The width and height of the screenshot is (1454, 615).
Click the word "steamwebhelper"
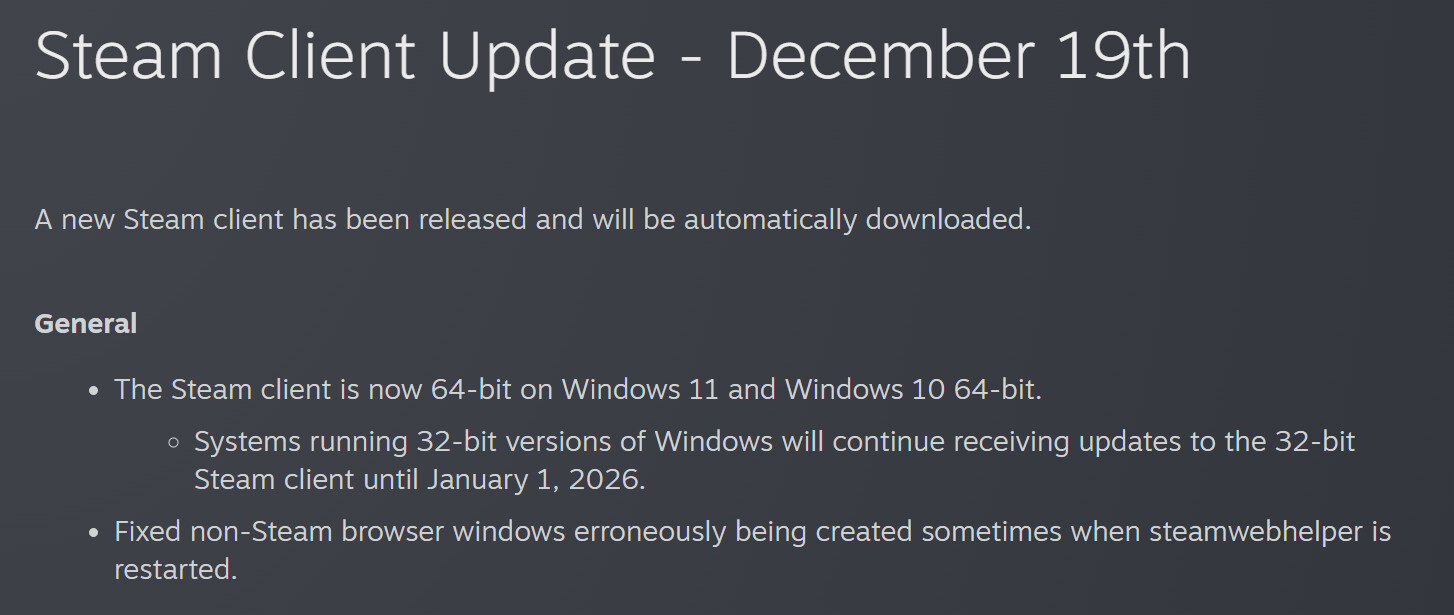pyautogui.click(x=1255, y=531)
